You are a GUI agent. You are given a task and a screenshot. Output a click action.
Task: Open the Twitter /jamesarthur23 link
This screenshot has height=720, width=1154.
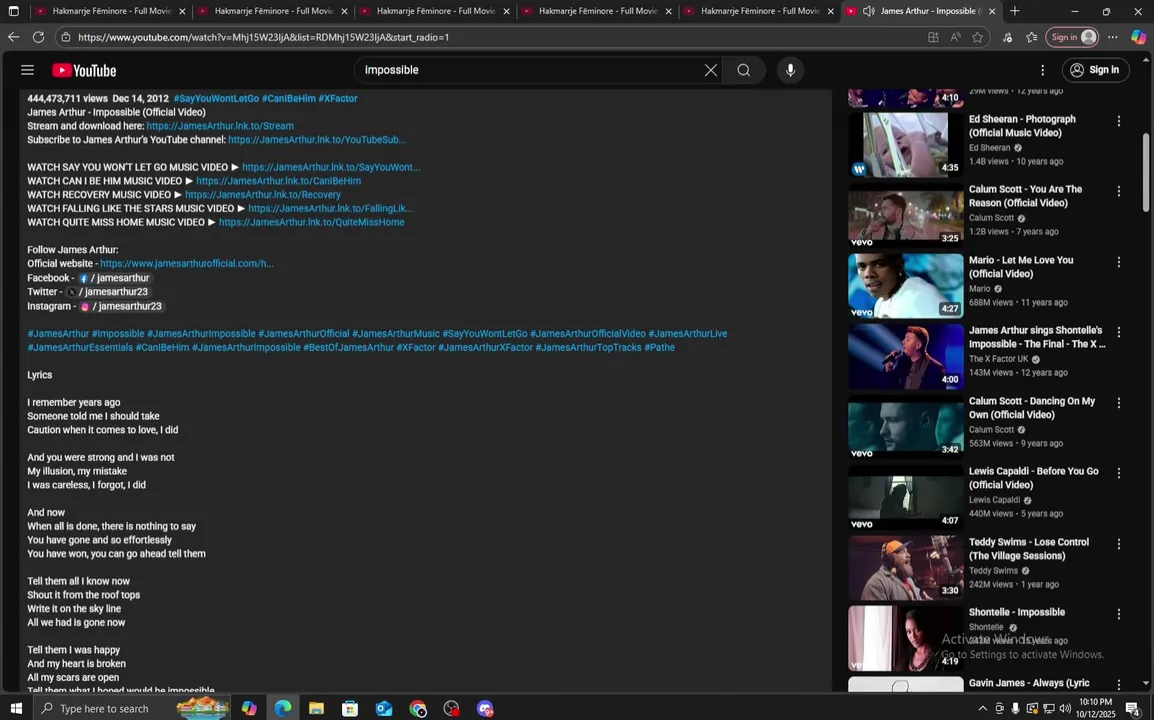(107, 292)
